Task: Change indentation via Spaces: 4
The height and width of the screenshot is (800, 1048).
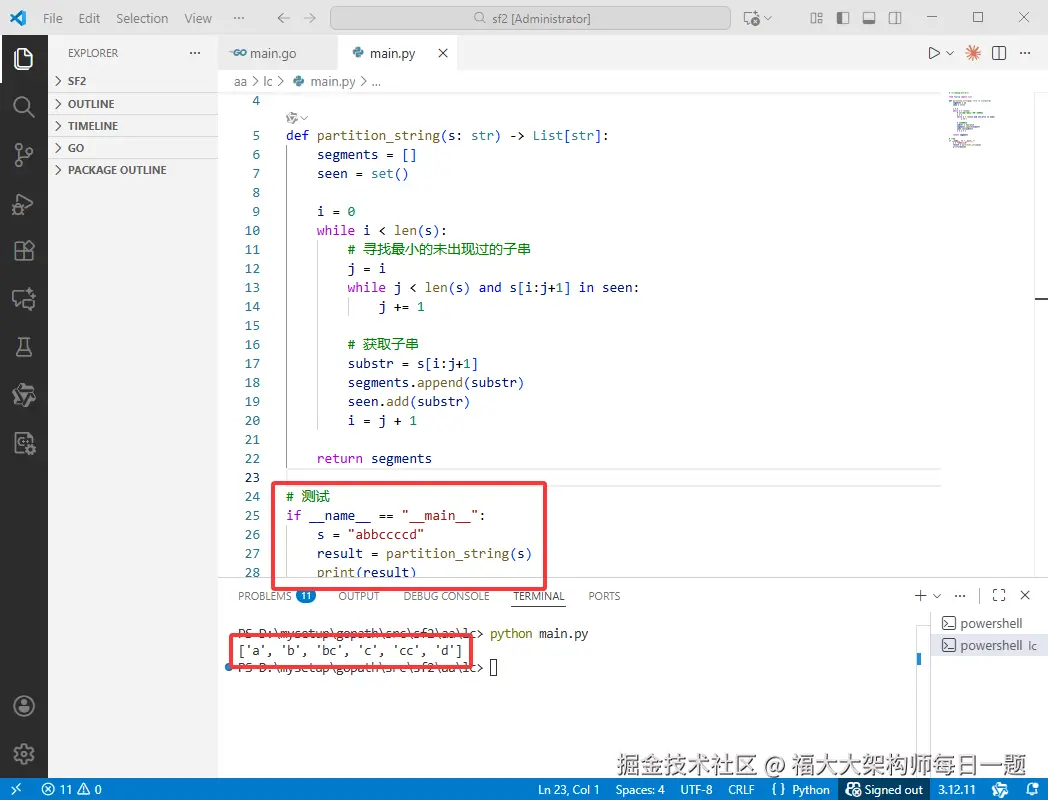Action: tap(640, 789)
